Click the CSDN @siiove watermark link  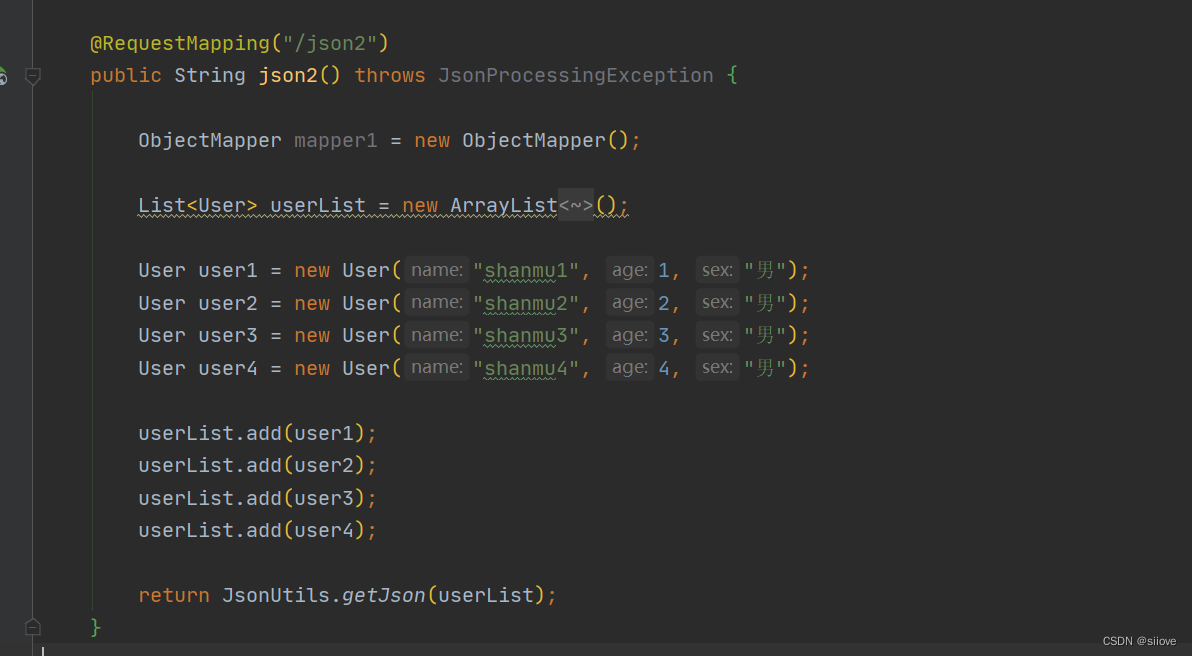[1139, 641]
